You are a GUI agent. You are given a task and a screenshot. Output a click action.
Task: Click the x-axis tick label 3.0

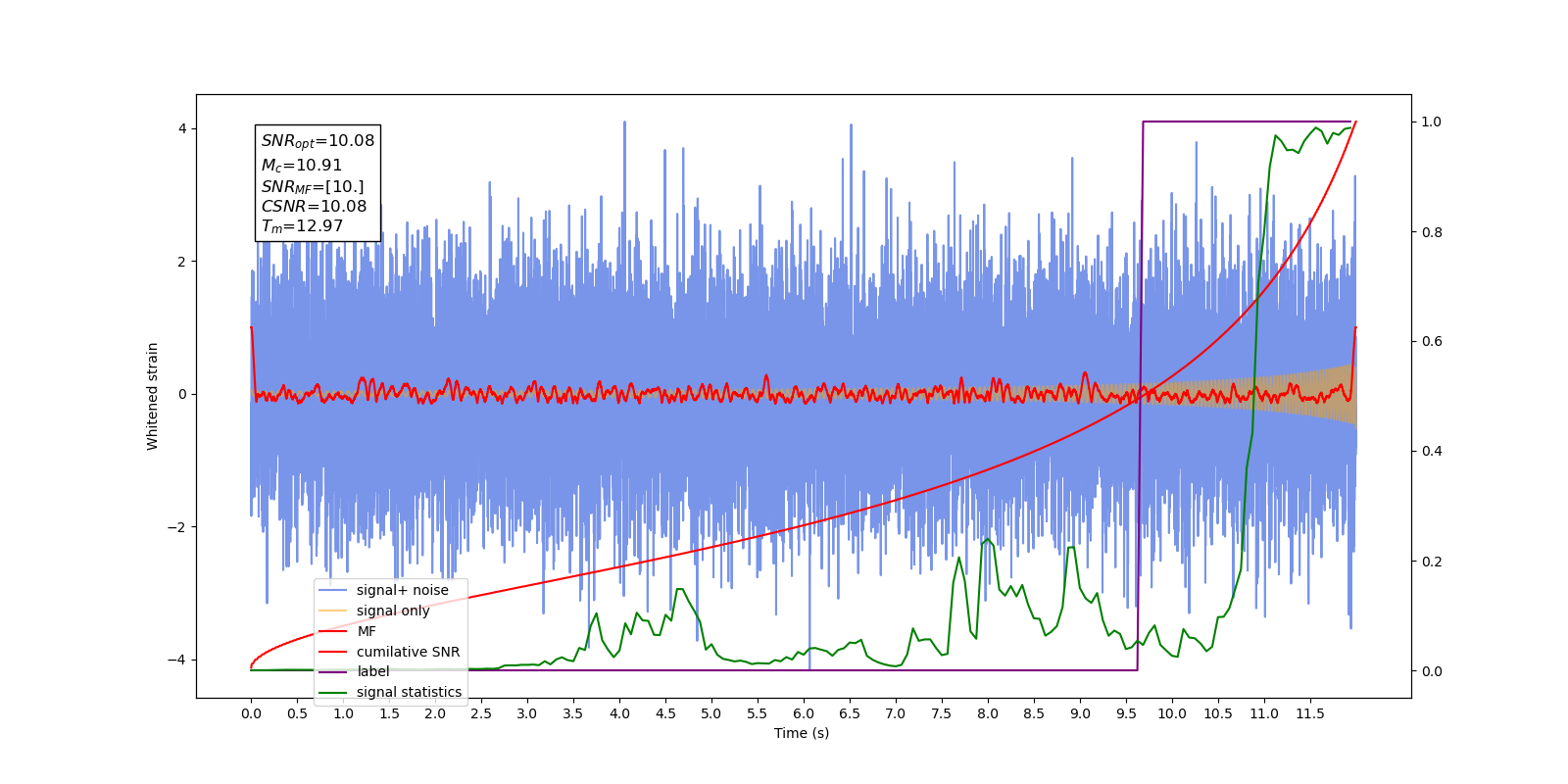(x=527, y=713)
